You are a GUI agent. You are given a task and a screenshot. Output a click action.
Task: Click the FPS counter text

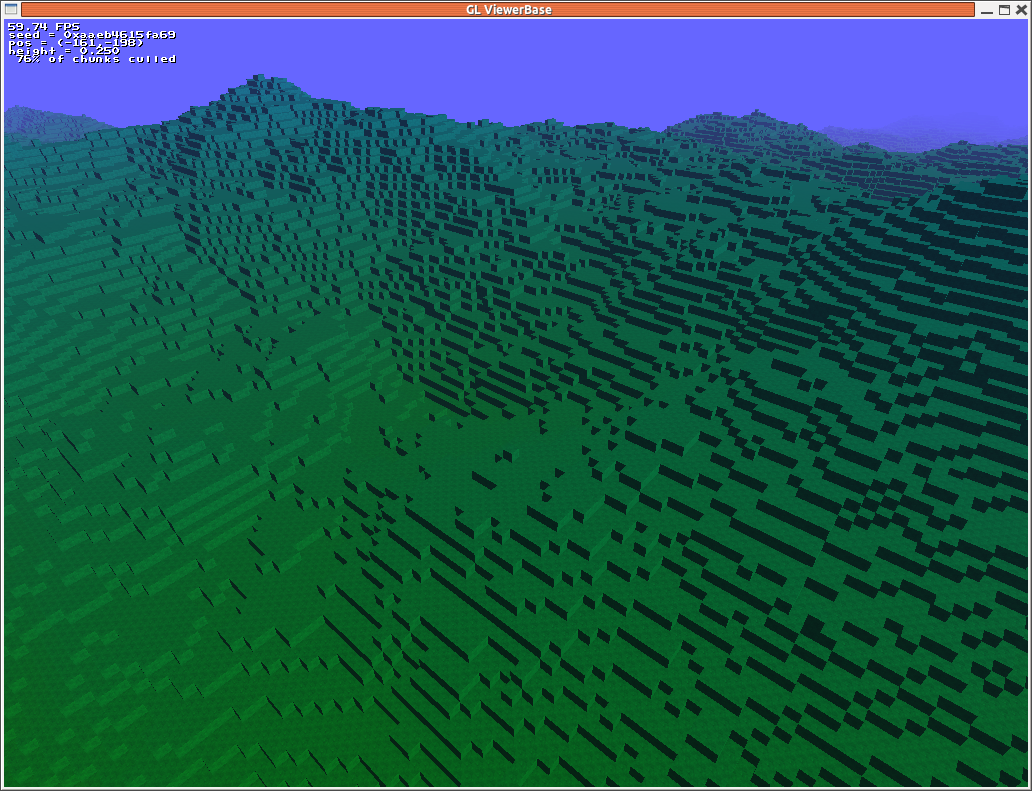click(x=43, y=27)
